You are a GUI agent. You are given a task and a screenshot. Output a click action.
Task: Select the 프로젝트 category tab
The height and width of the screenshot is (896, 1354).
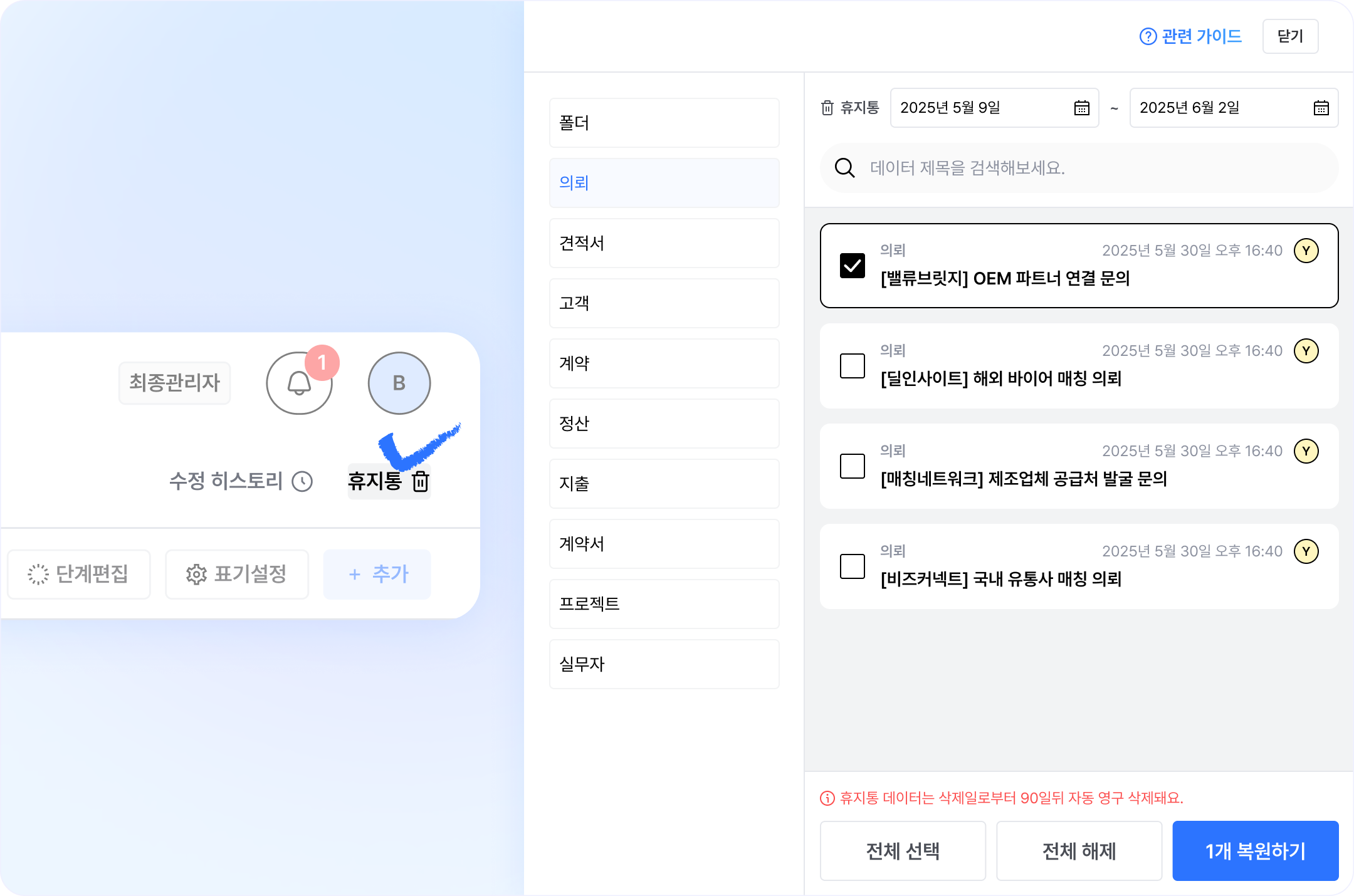664,604
